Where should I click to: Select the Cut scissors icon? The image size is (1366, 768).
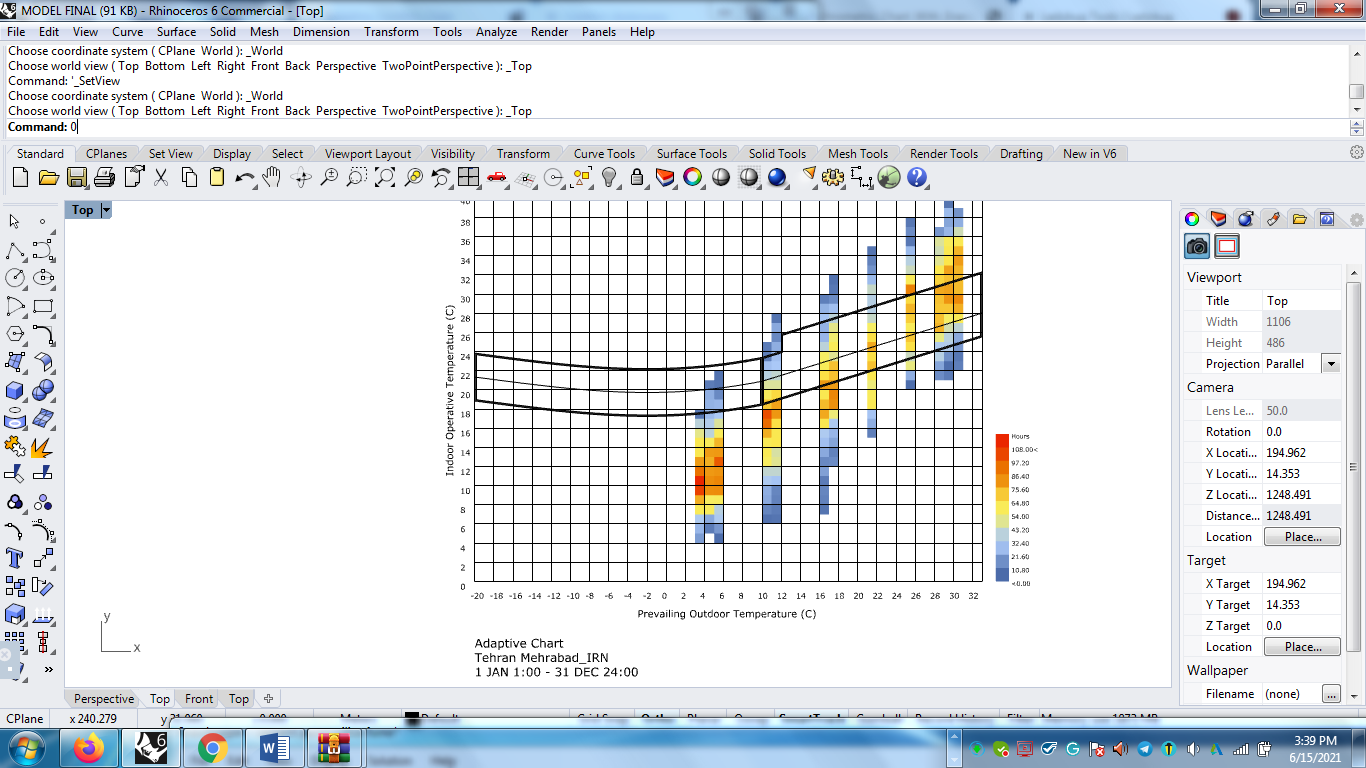(x=161, y=178)
